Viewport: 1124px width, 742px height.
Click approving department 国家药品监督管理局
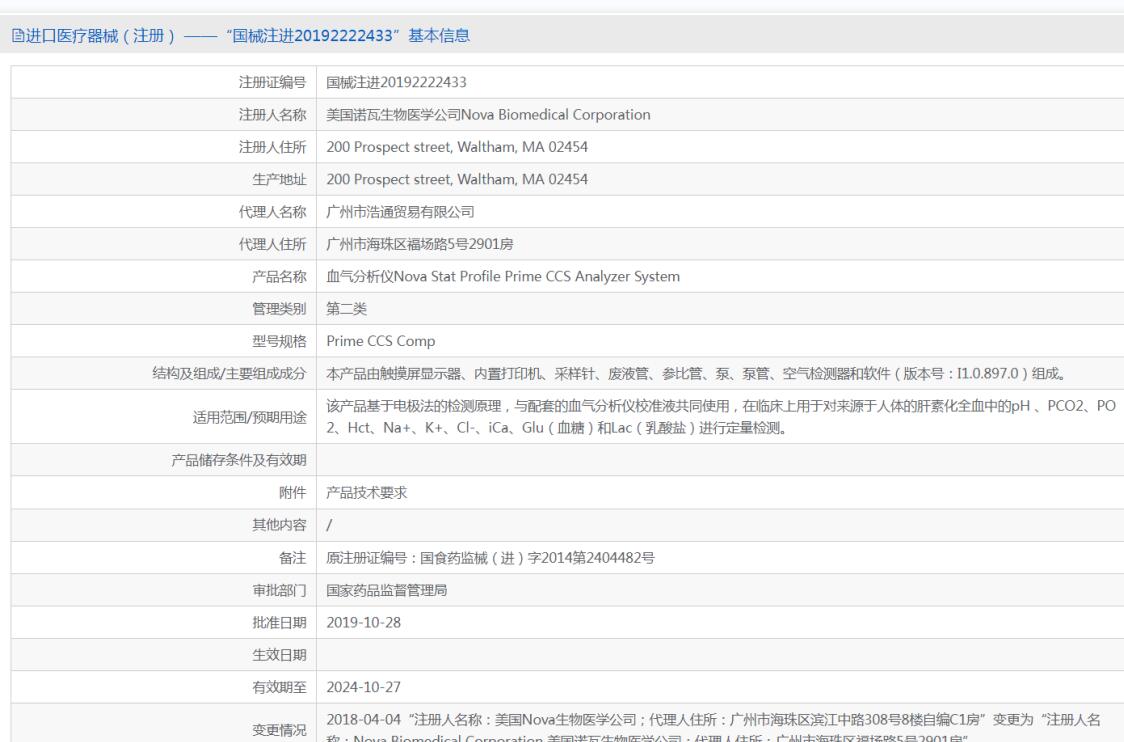click(386, 590)
